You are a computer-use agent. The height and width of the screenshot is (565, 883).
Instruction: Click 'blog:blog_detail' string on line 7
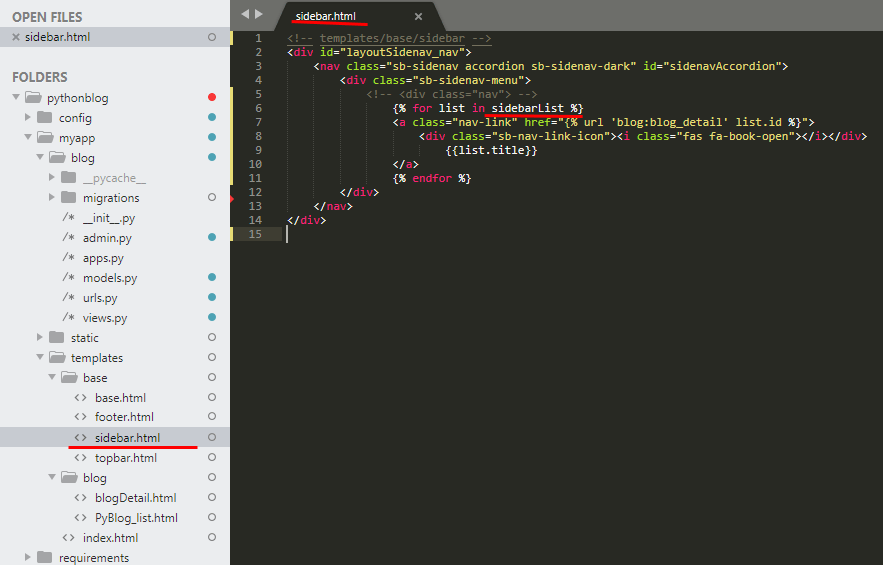tap(670, 122)
